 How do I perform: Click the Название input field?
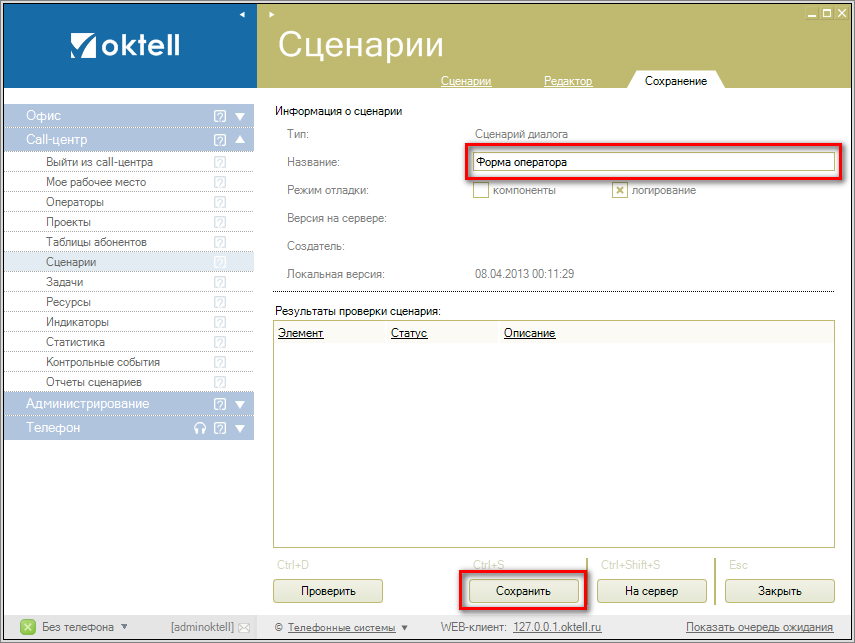(654, 162)
